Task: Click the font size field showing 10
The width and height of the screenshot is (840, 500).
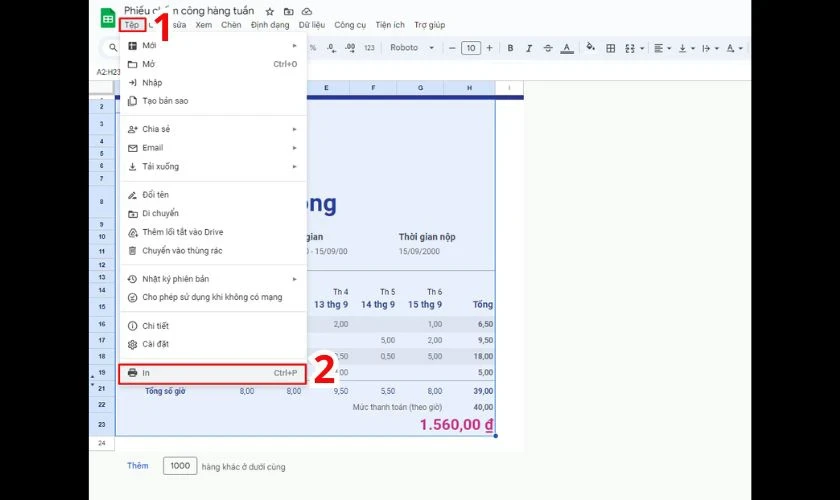Action: [x=471, y=48]
